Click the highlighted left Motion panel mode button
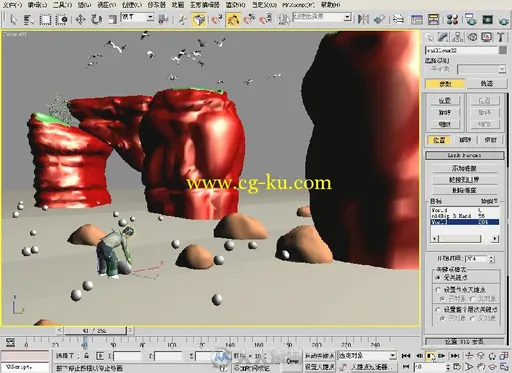The height and width of the screenshot is (373, 512). tap(445, 83)
